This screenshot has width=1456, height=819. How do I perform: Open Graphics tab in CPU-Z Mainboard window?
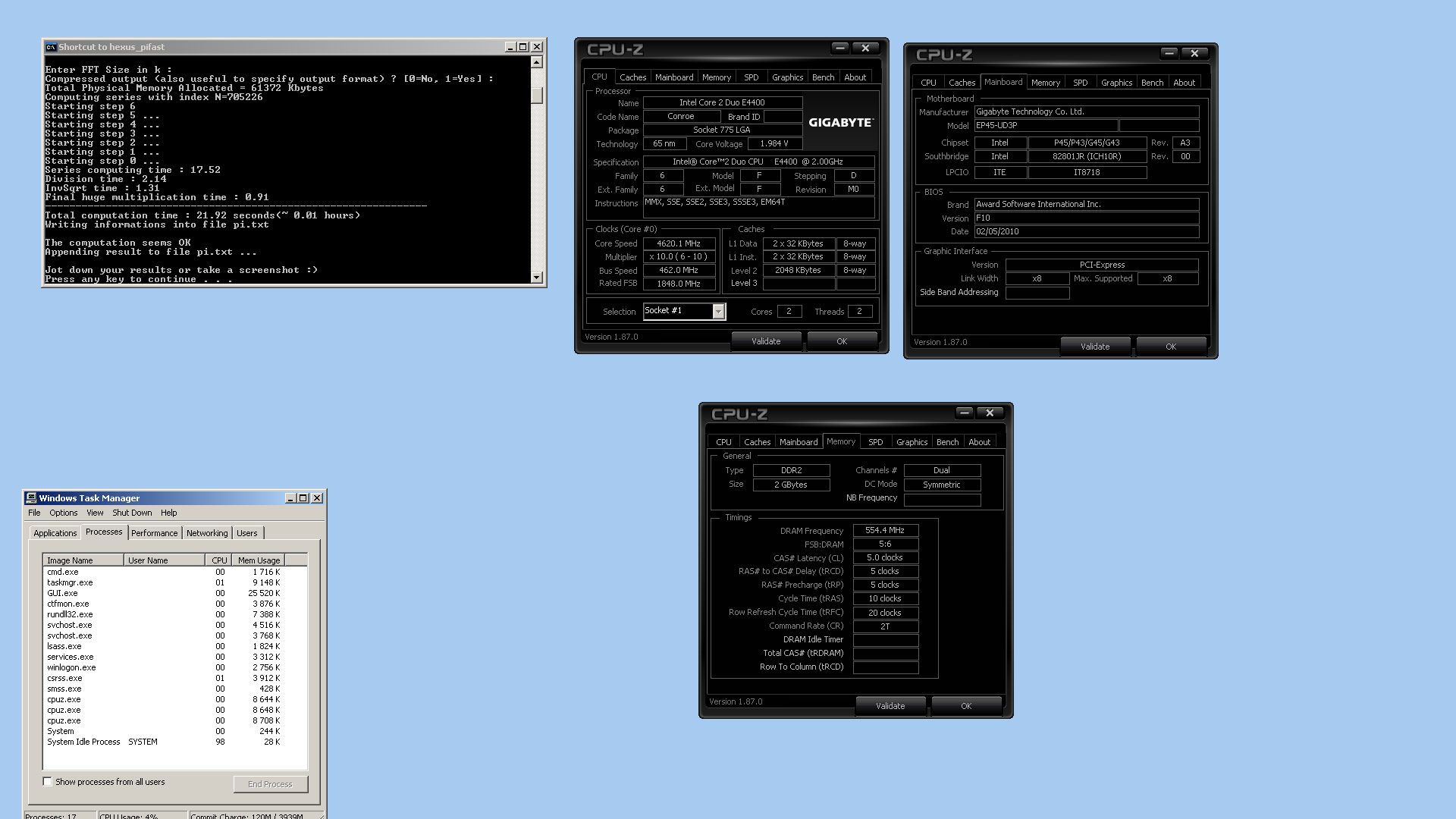[x=1116, y=83]
